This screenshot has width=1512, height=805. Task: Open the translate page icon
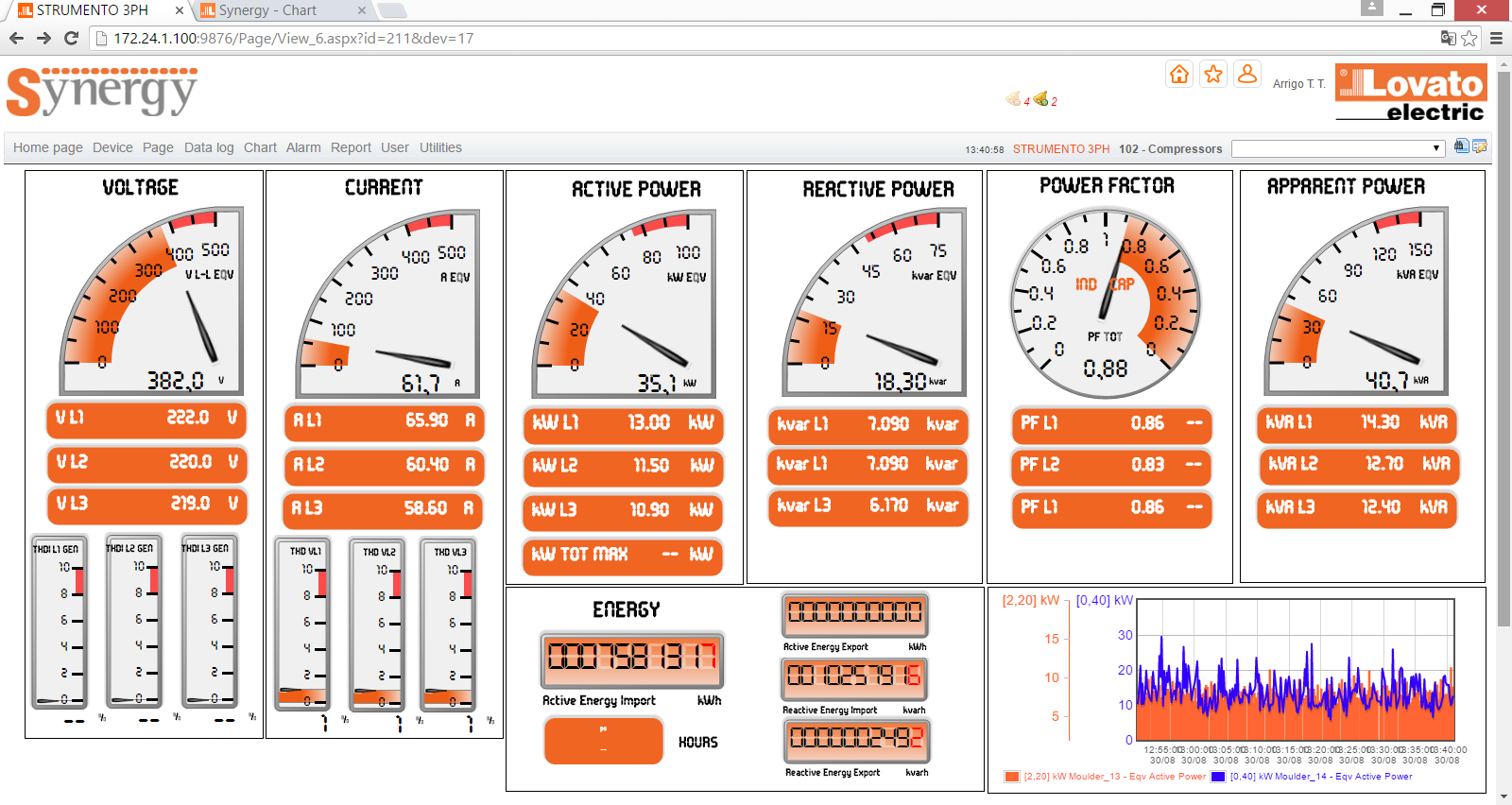pyautogui.click(x=1448, y=38)
